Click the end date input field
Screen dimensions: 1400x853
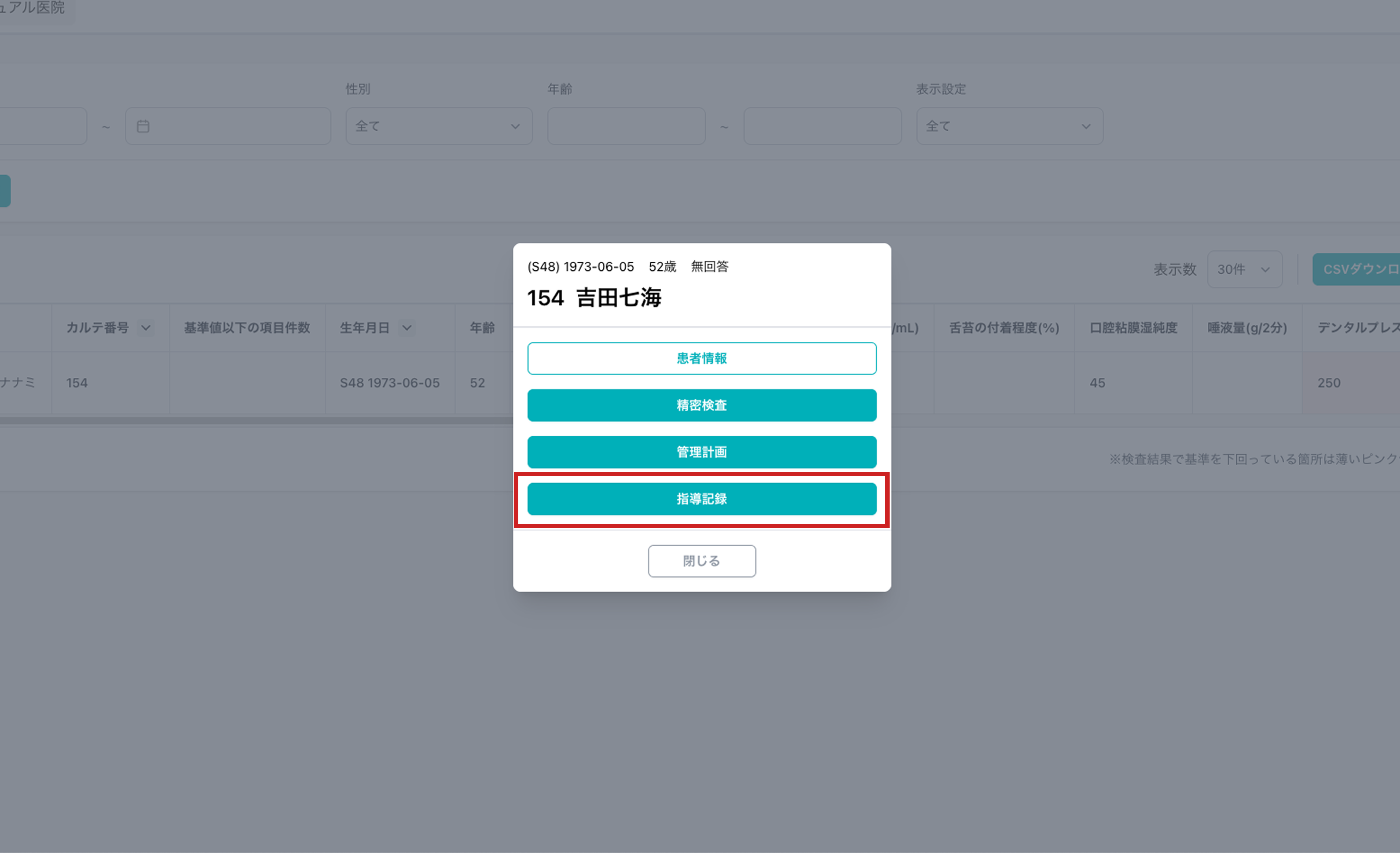[x=228, y=126]
